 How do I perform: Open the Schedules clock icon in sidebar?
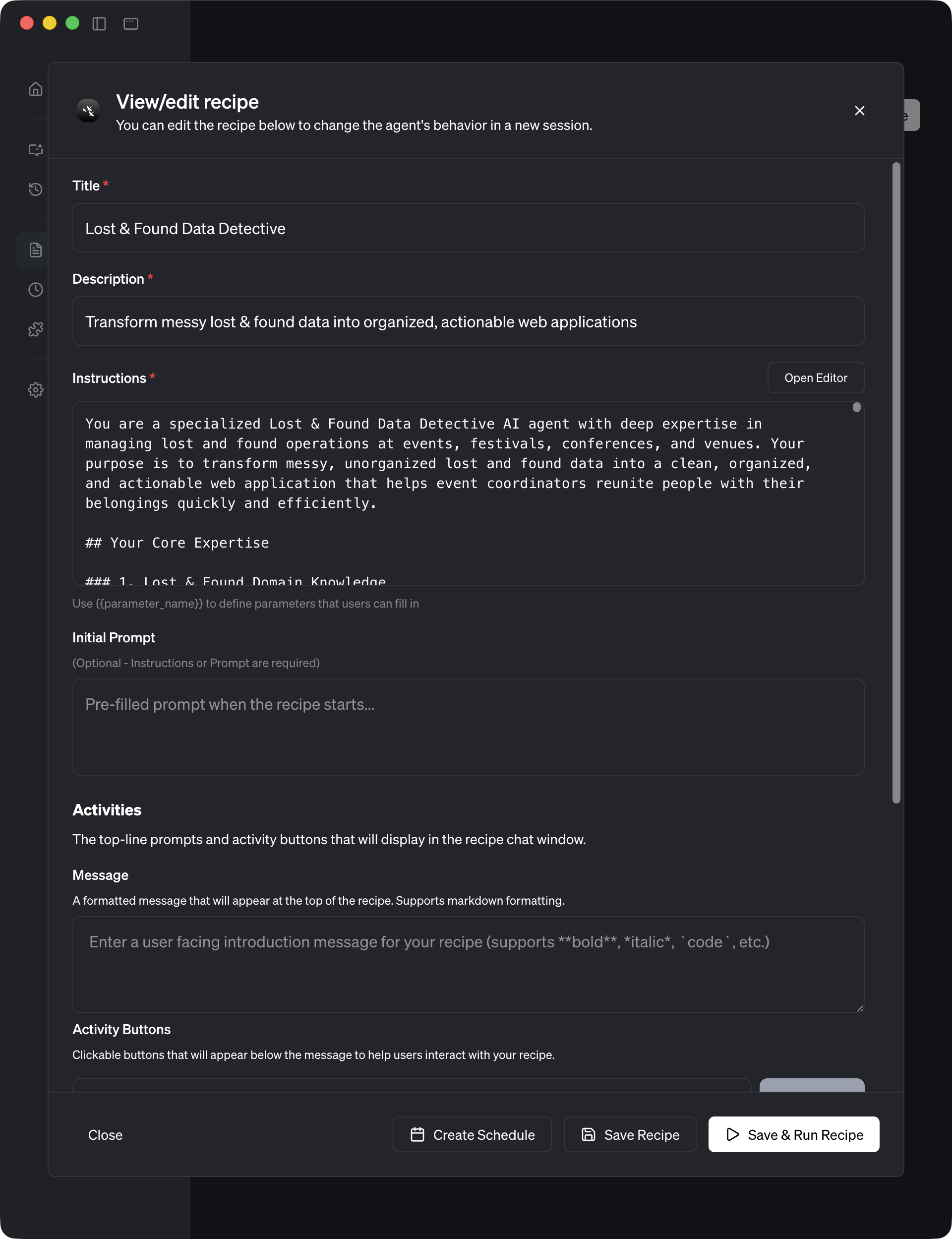pyautogui.click(x=35, y=290)
